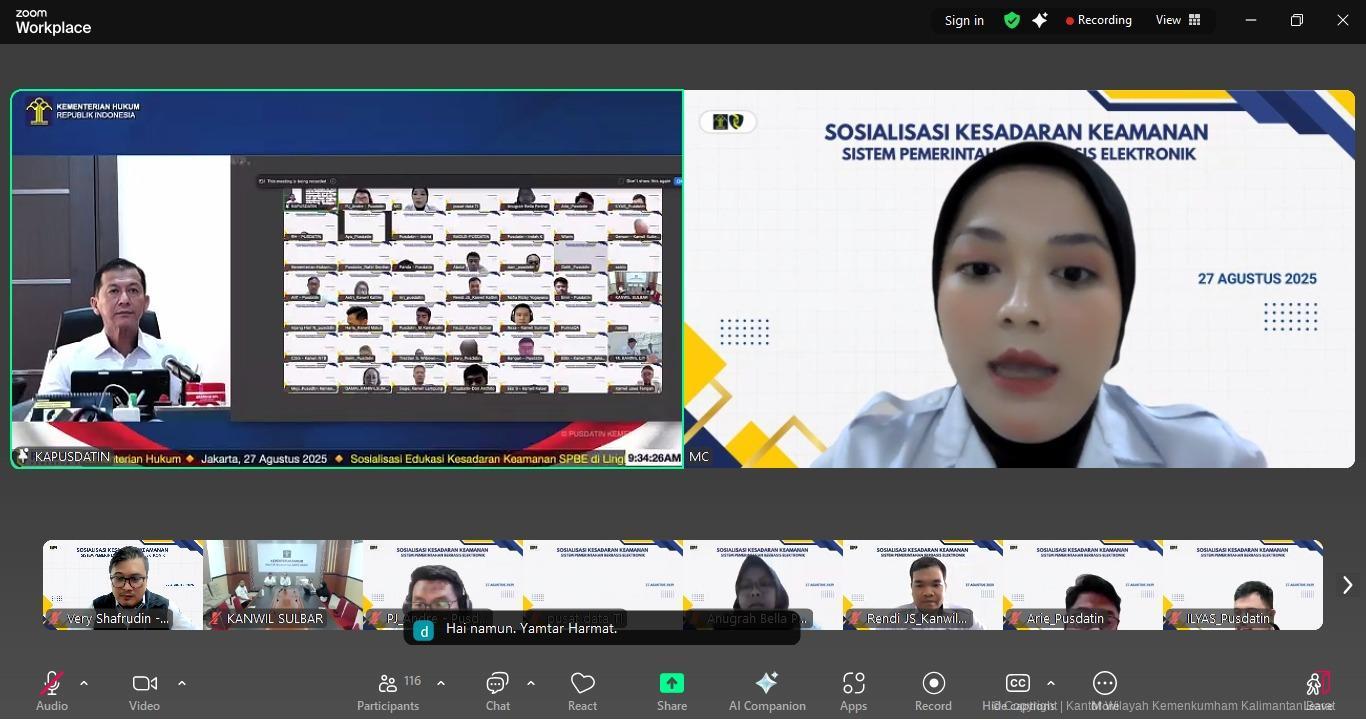
Task: Click the KAPUSDATIN speaker video tile
Action: [x=347, y=279]
